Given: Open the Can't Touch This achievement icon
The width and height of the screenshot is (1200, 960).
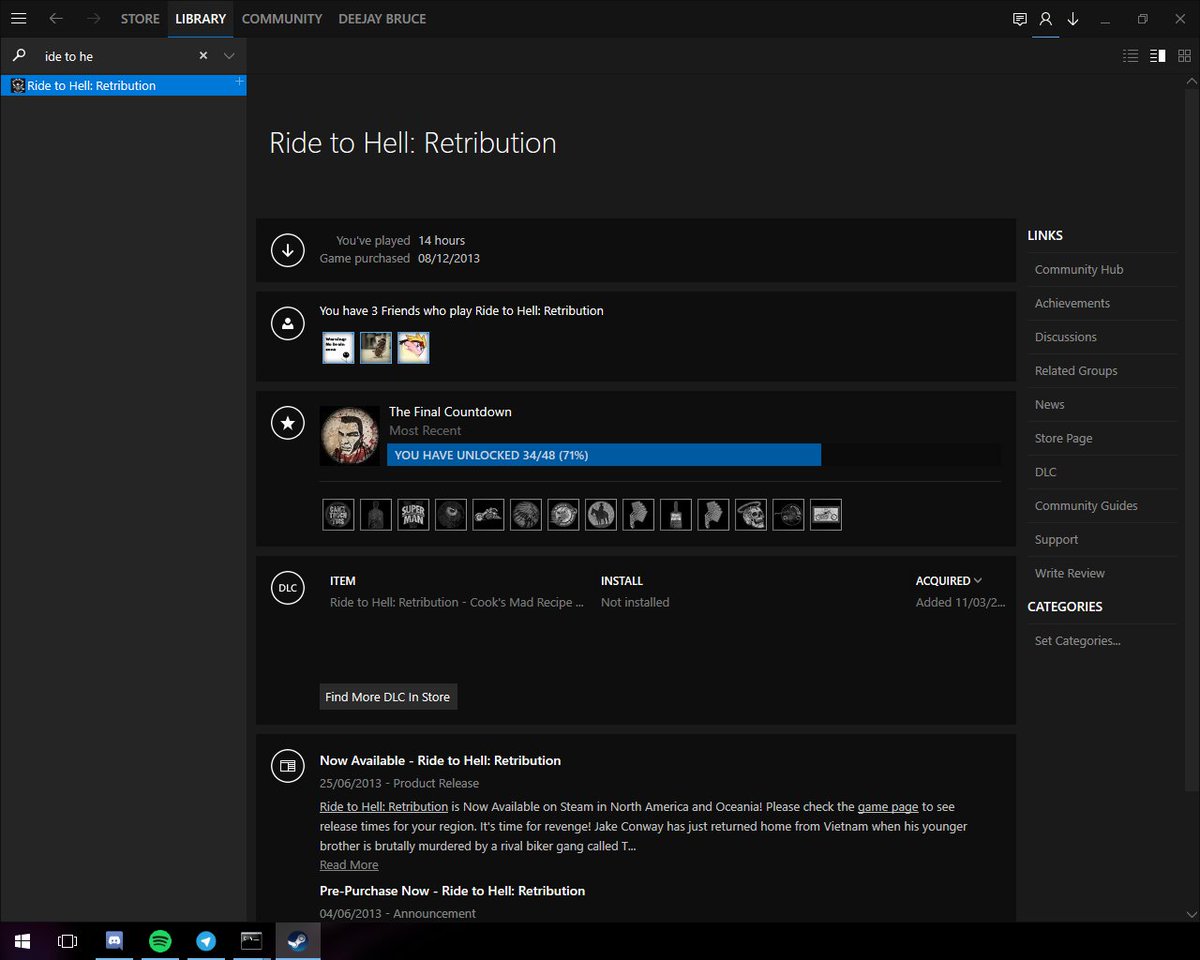Looking at the screenshot, I should click(338, 515).
